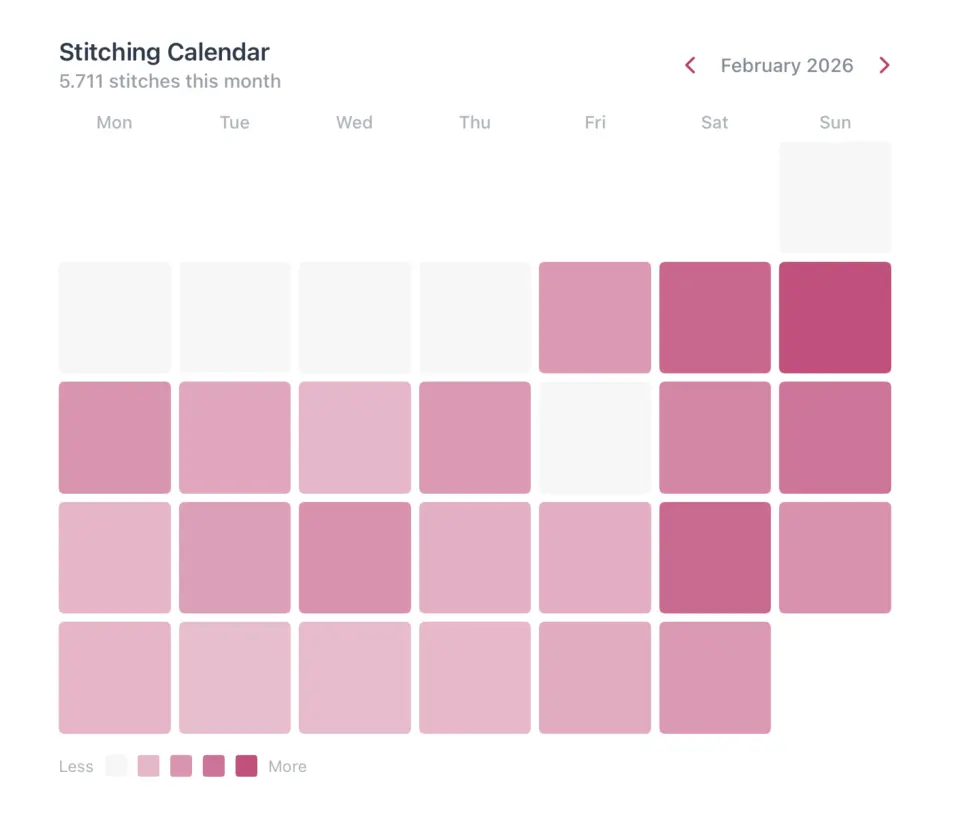Select the dark pink Saturday cell in week three

pos(715,557)
